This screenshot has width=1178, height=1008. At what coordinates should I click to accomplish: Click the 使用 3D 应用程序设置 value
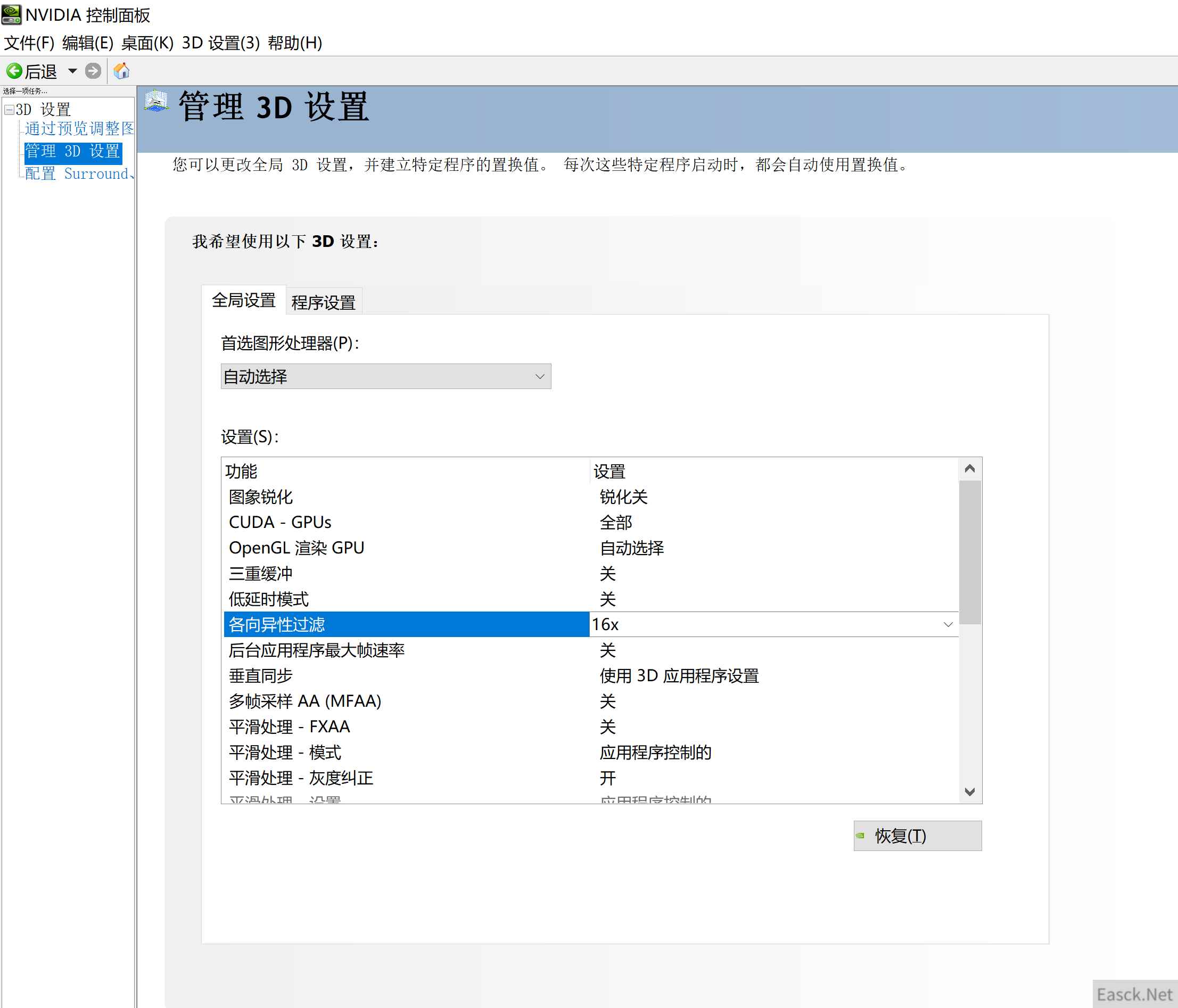pyautogui.click(x=679, y=676)
